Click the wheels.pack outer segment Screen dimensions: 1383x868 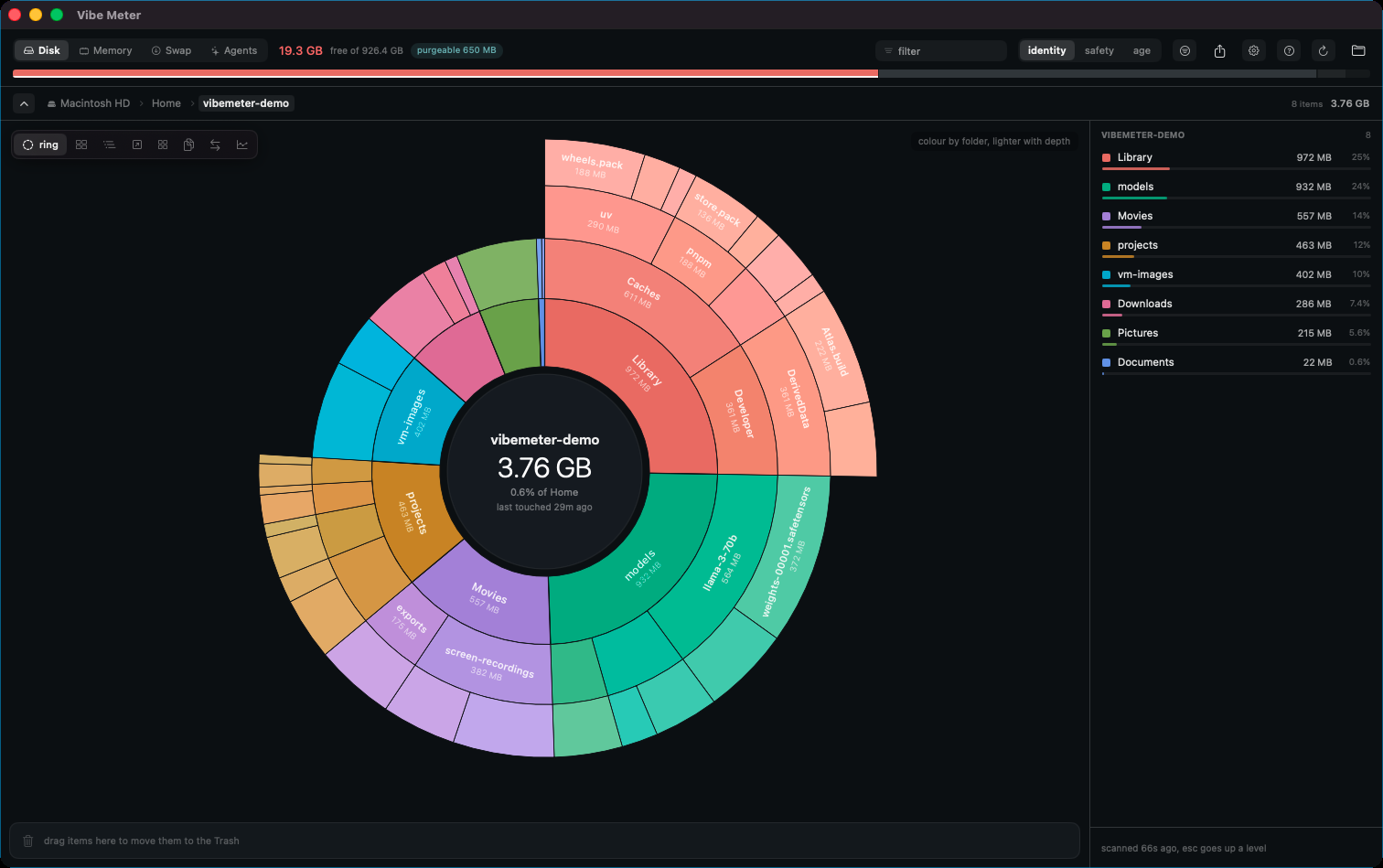592,165
